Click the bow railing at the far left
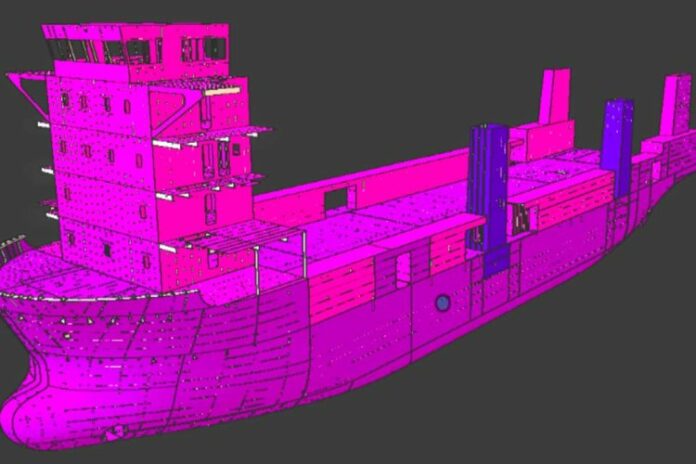 [x=10, y=247]
